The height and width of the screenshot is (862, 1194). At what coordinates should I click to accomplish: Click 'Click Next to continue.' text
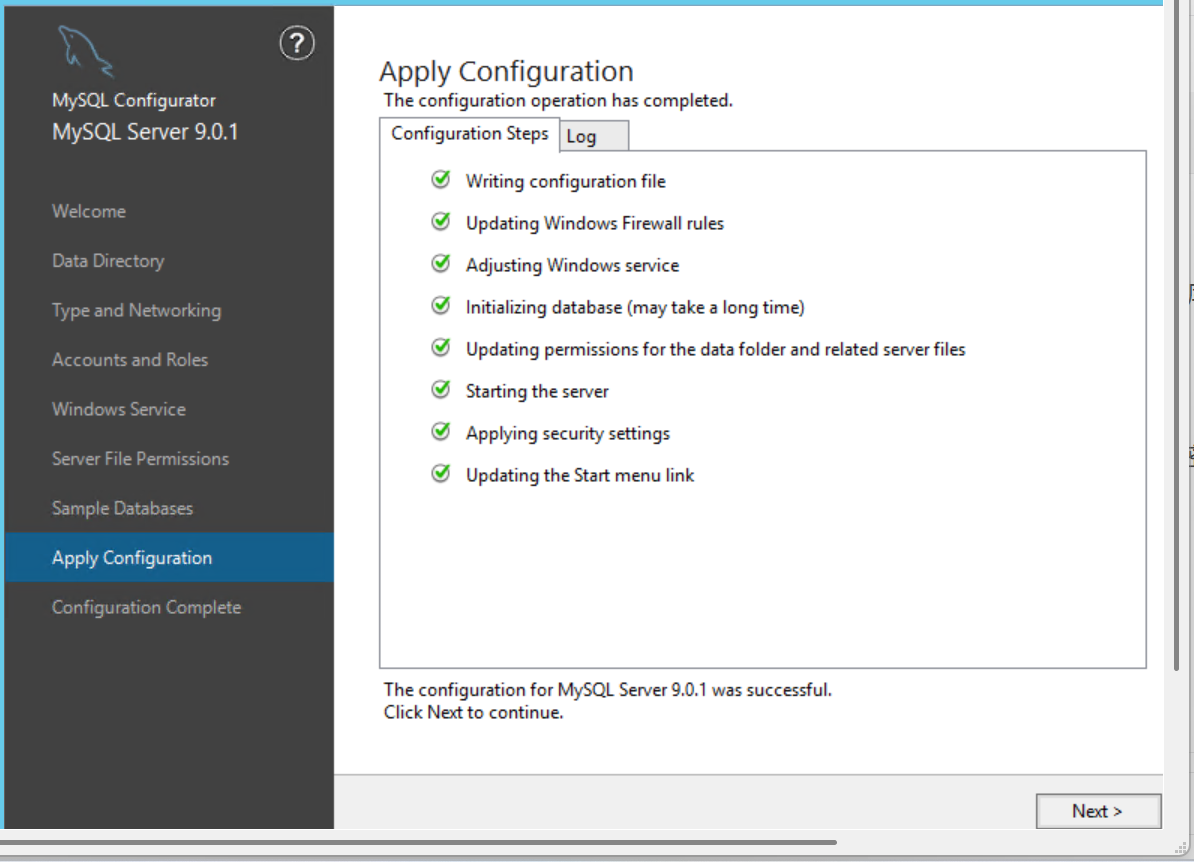click(x=474, y=712)
